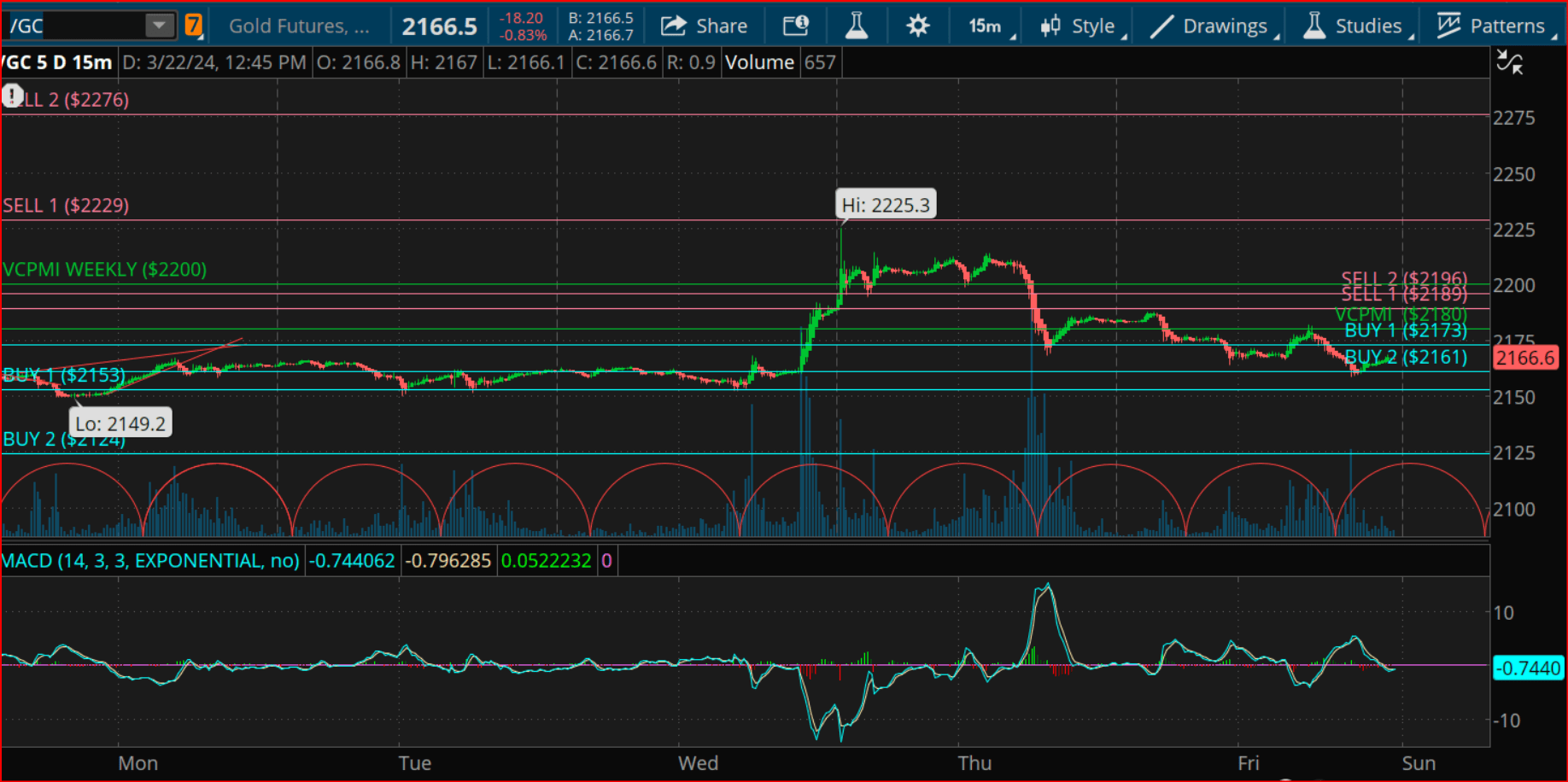Screen dimensions: 1568x782
Task: Click the candlestick Style icon
Action: [1050, 26]
